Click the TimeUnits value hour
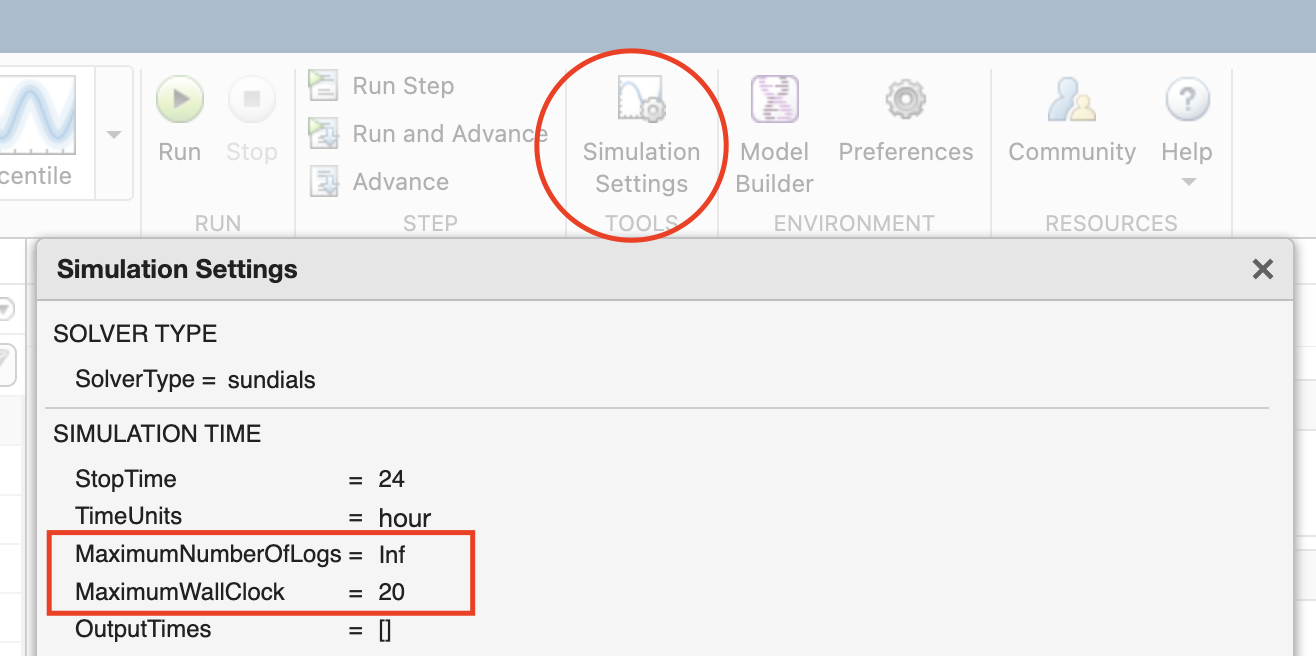 pyautogui.click(x=404, y=518)
